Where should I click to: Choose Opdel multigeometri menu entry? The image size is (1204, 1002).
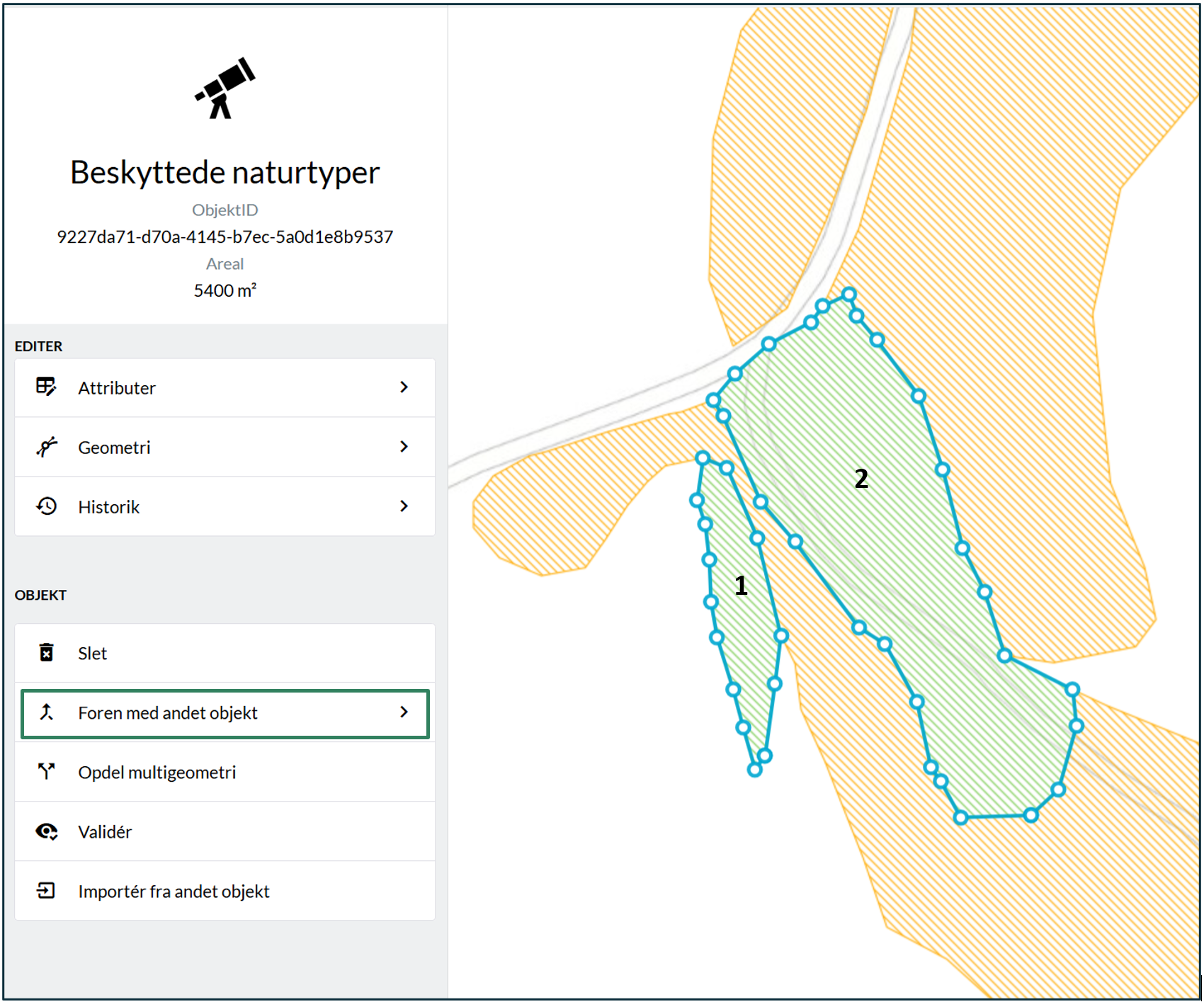[x=157, y=771]
